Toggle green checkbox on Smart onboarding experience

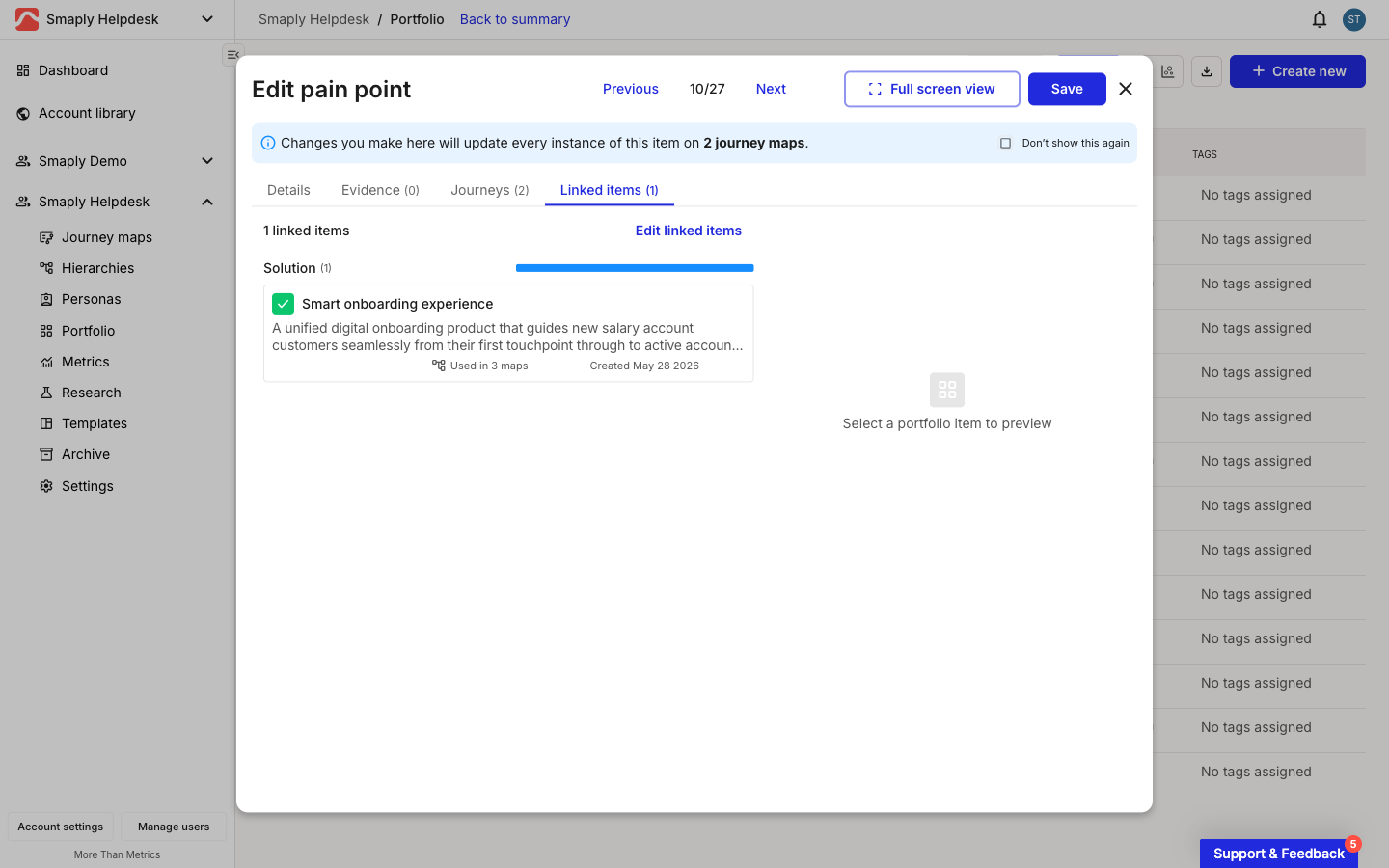[283, 304]
